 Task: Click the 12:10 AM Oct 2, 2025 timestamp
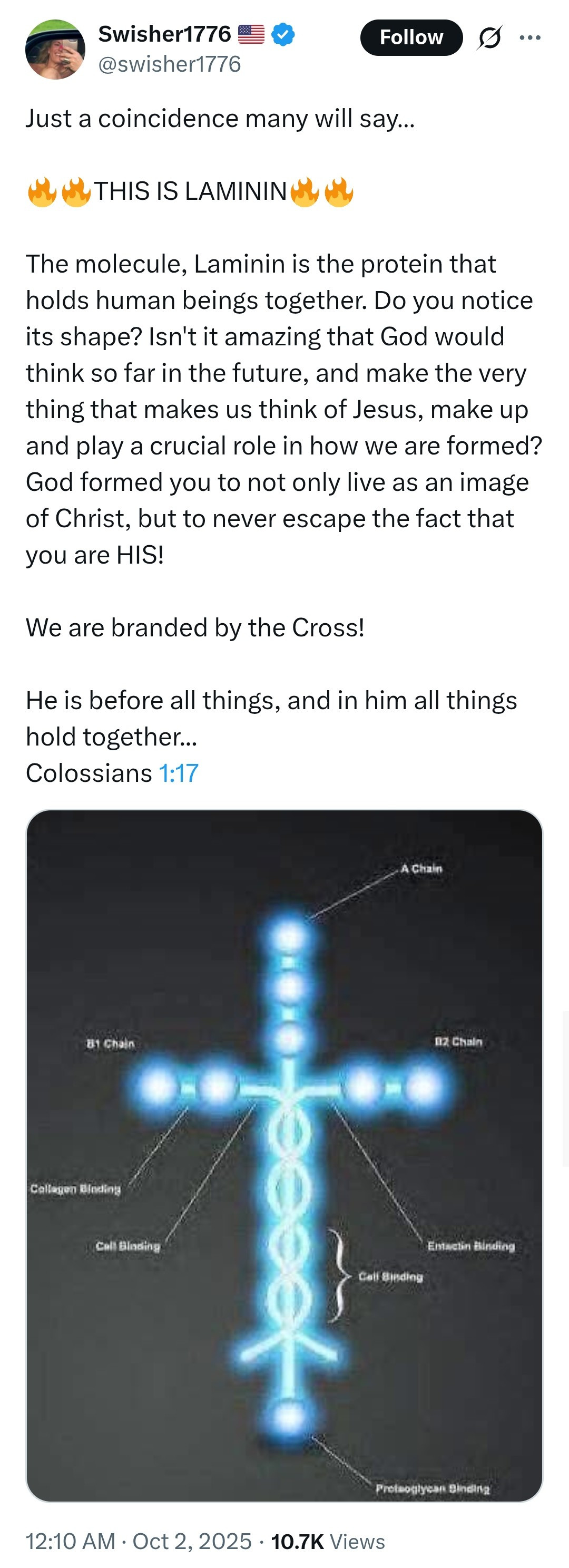click(x=138, y=1541)
